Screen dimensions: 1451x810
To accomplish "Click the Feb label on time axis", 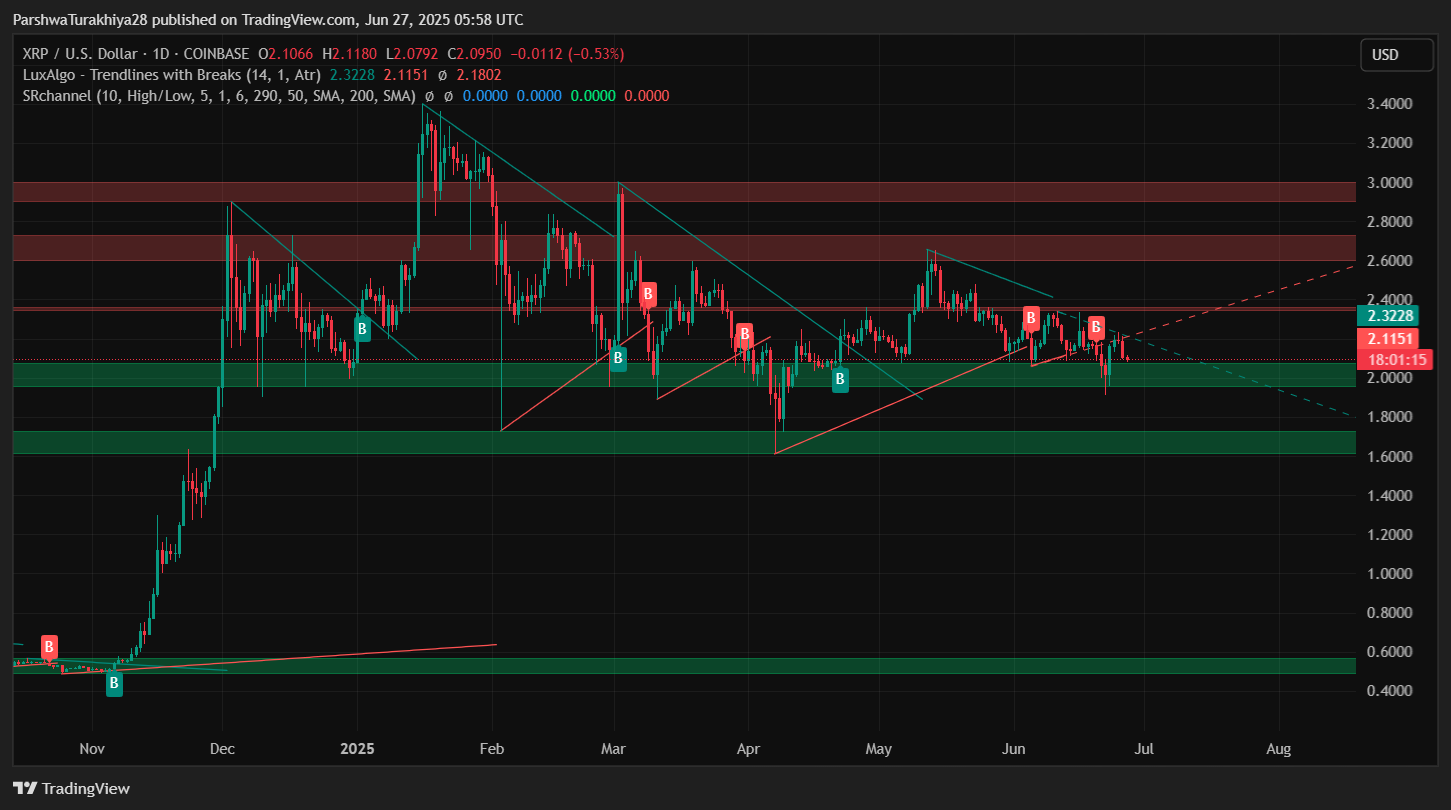I will tap(490, 748).
